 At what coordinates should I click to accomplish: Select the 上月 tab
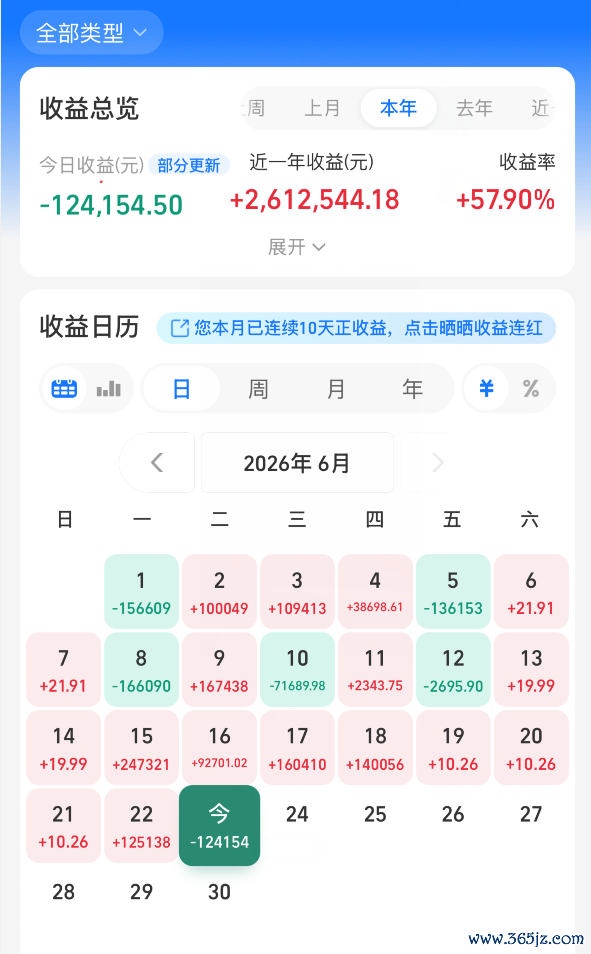(322, 108)
